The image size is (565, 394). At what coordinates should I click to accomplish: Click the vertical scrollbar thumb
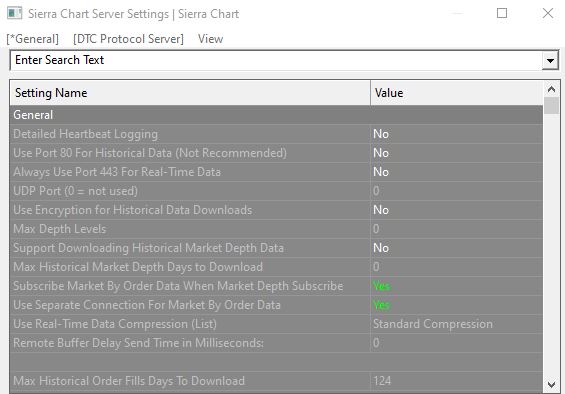551,105
